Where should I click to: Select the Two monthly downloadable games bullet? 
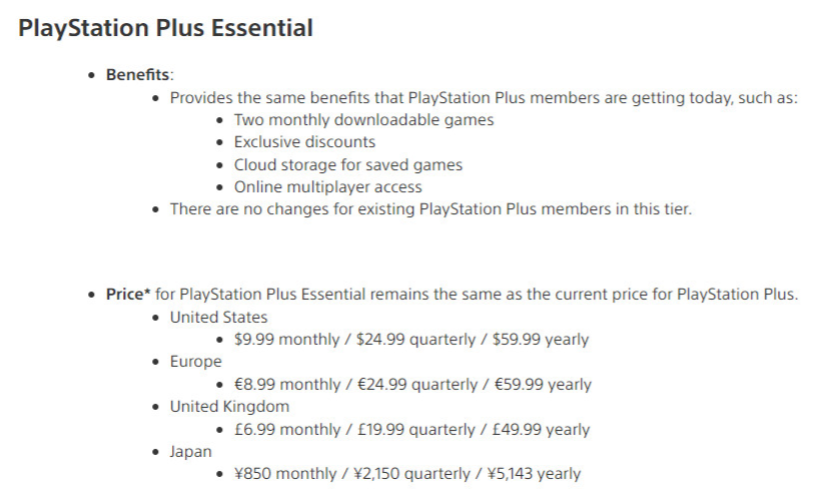pos(364,120)
